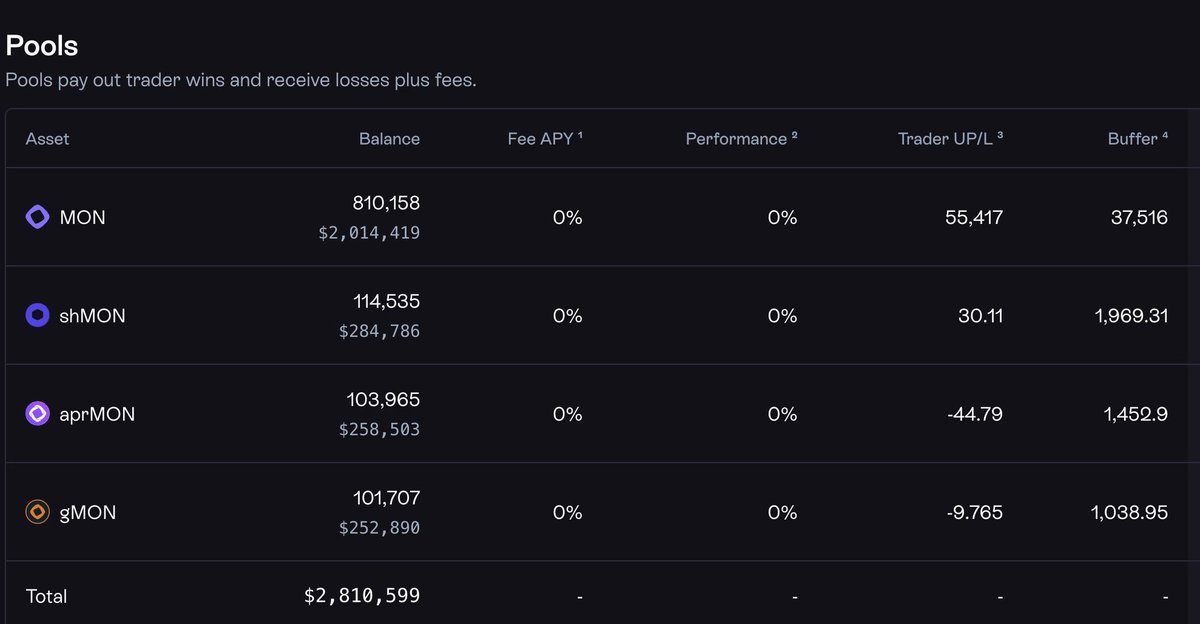This screenshot has height=624, width=1200.
Task: Sort table by Asset column header
Action: (47, 139)
